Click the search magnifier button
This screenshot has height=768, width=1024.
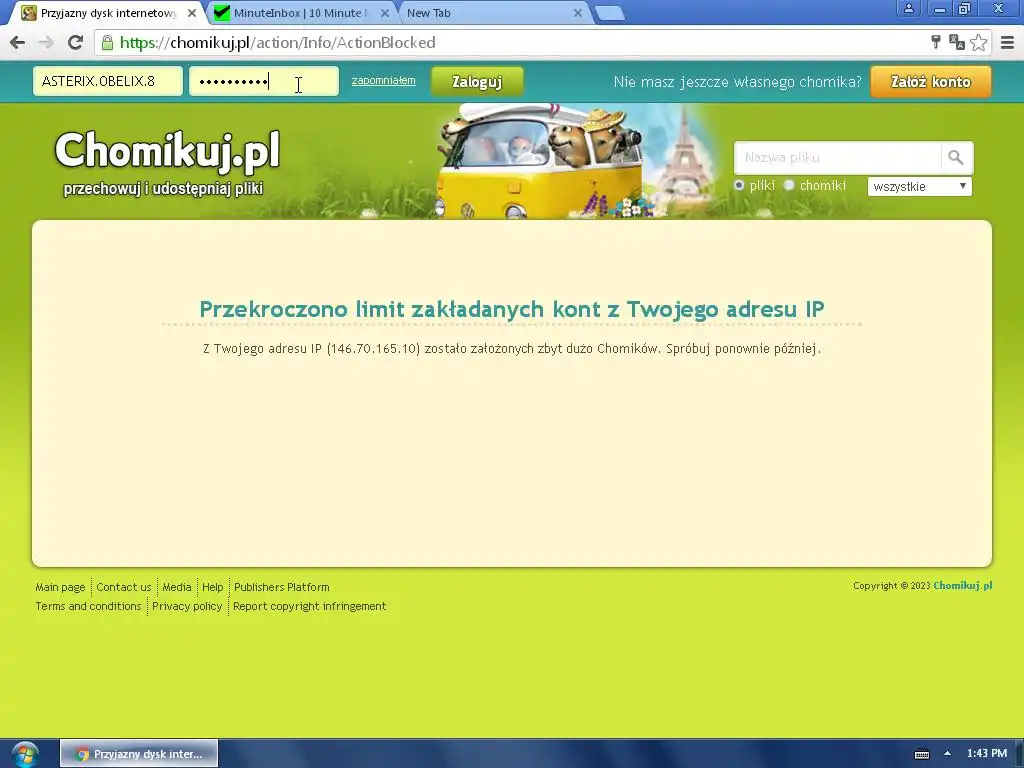[x=956, y=157]
